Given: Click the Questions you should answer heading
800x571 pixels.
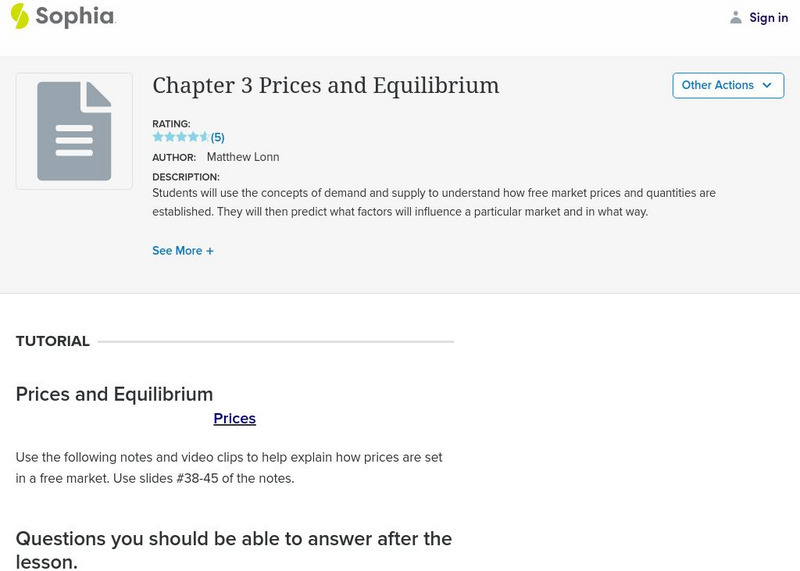Looking at the screenshot, I should [234, 550].
